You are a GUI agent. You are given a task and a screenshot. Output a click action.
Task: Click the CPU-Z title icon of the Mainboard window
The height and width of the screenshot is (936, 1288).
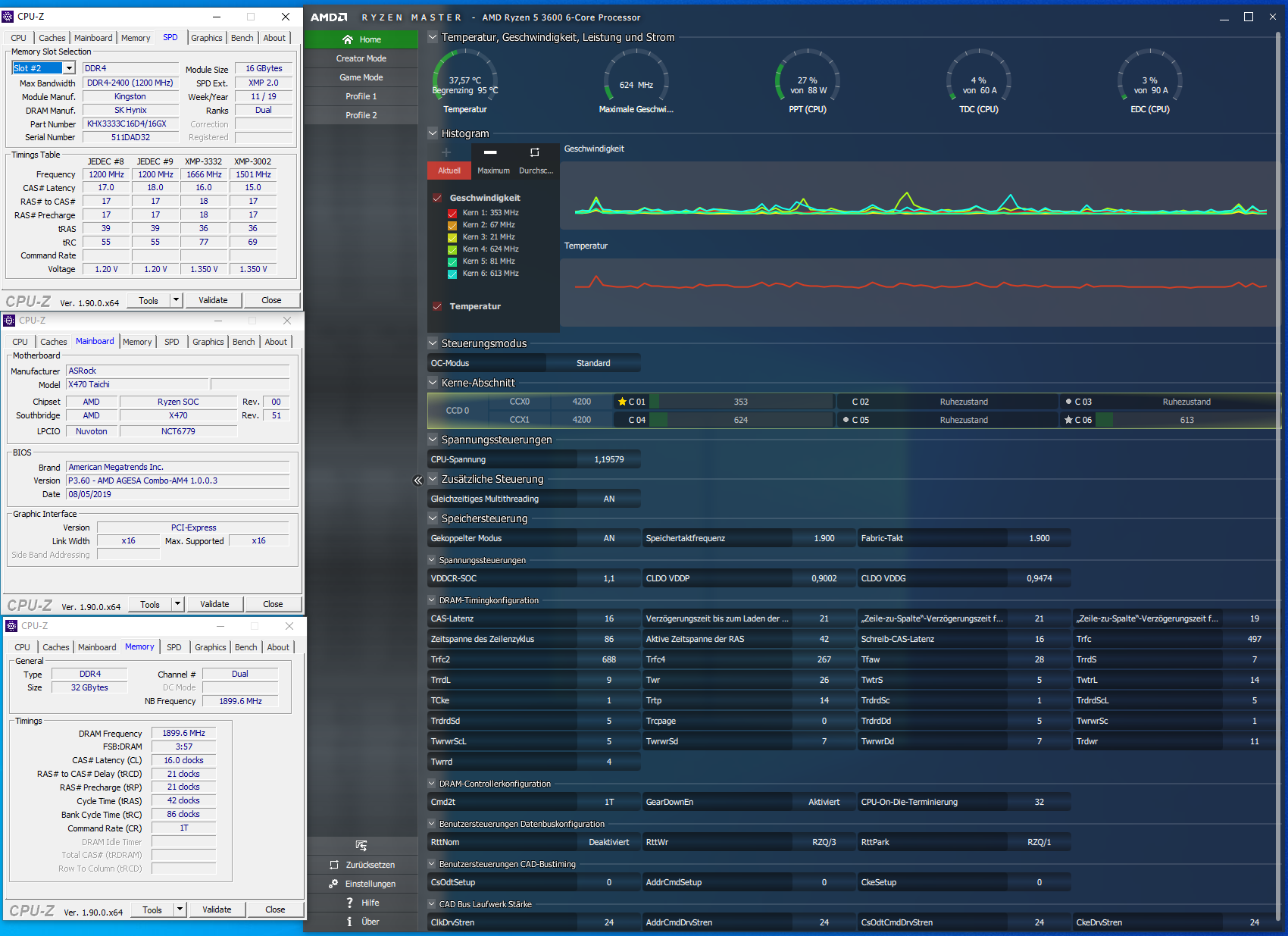[x=9, y=321]
